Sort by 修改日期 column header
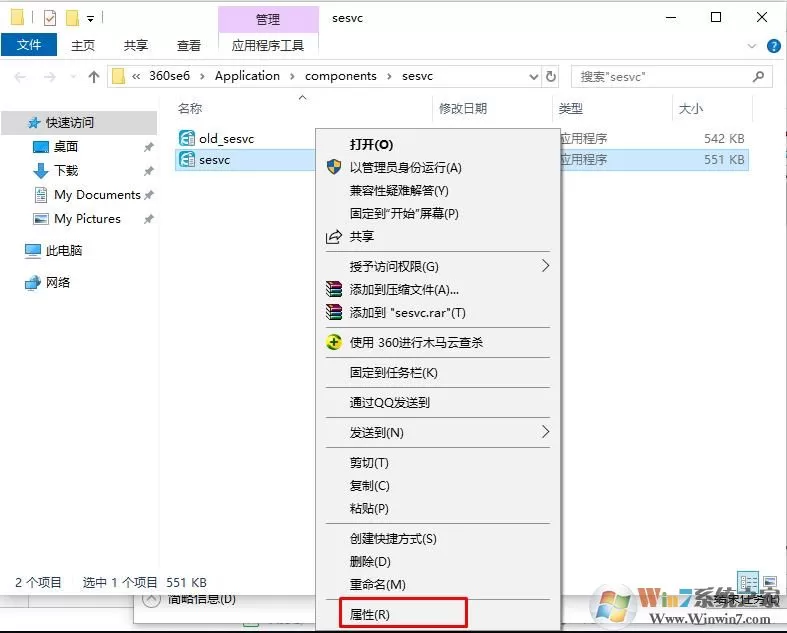 tap(463, 108)
